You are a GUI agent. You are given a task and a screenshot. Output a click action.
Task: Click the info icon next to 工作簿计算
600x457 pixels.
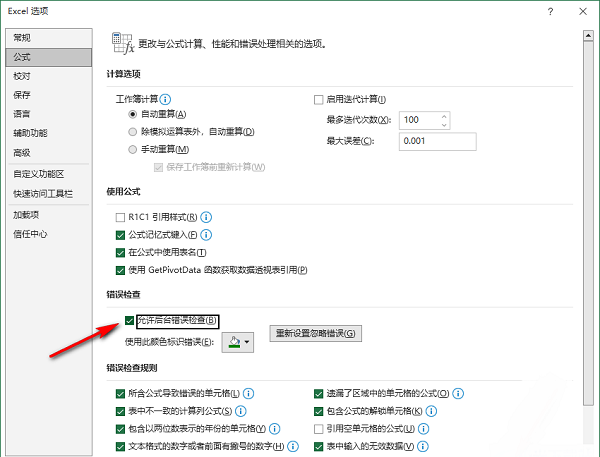[x=166, y=99]
